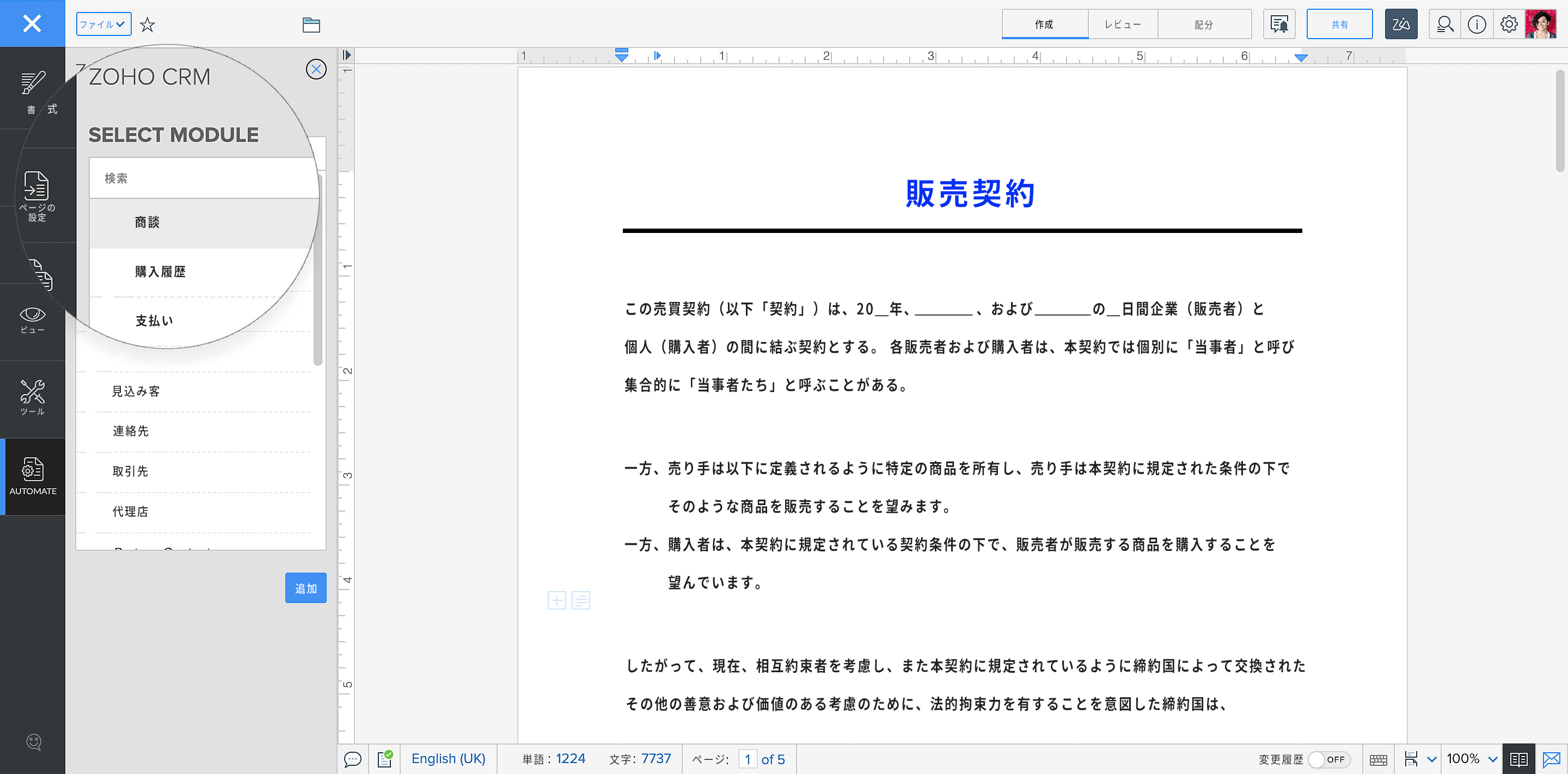Open the Zia assistant icon
Viewport: 1568px width, 774px height.
click(x=1401, y=24)
